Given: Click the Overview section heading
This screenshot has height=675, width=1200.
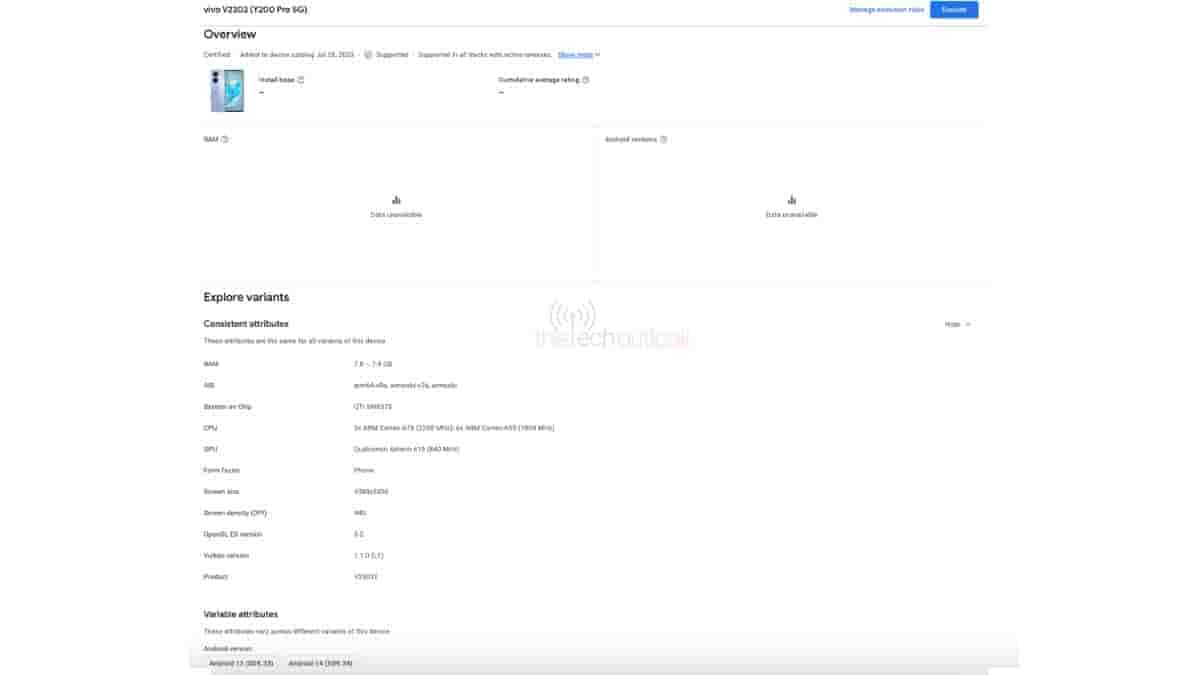Looking at the screenshot, I should [230, 34].
